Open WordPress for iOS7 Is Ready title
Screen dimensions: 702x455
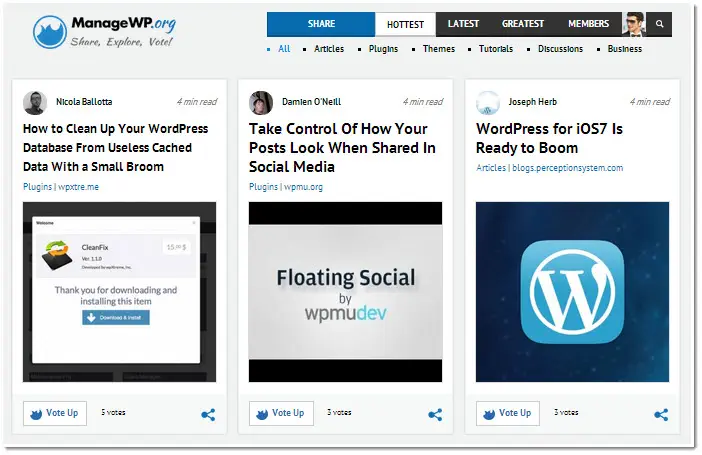pyautogui.click(x=549, y=138)
